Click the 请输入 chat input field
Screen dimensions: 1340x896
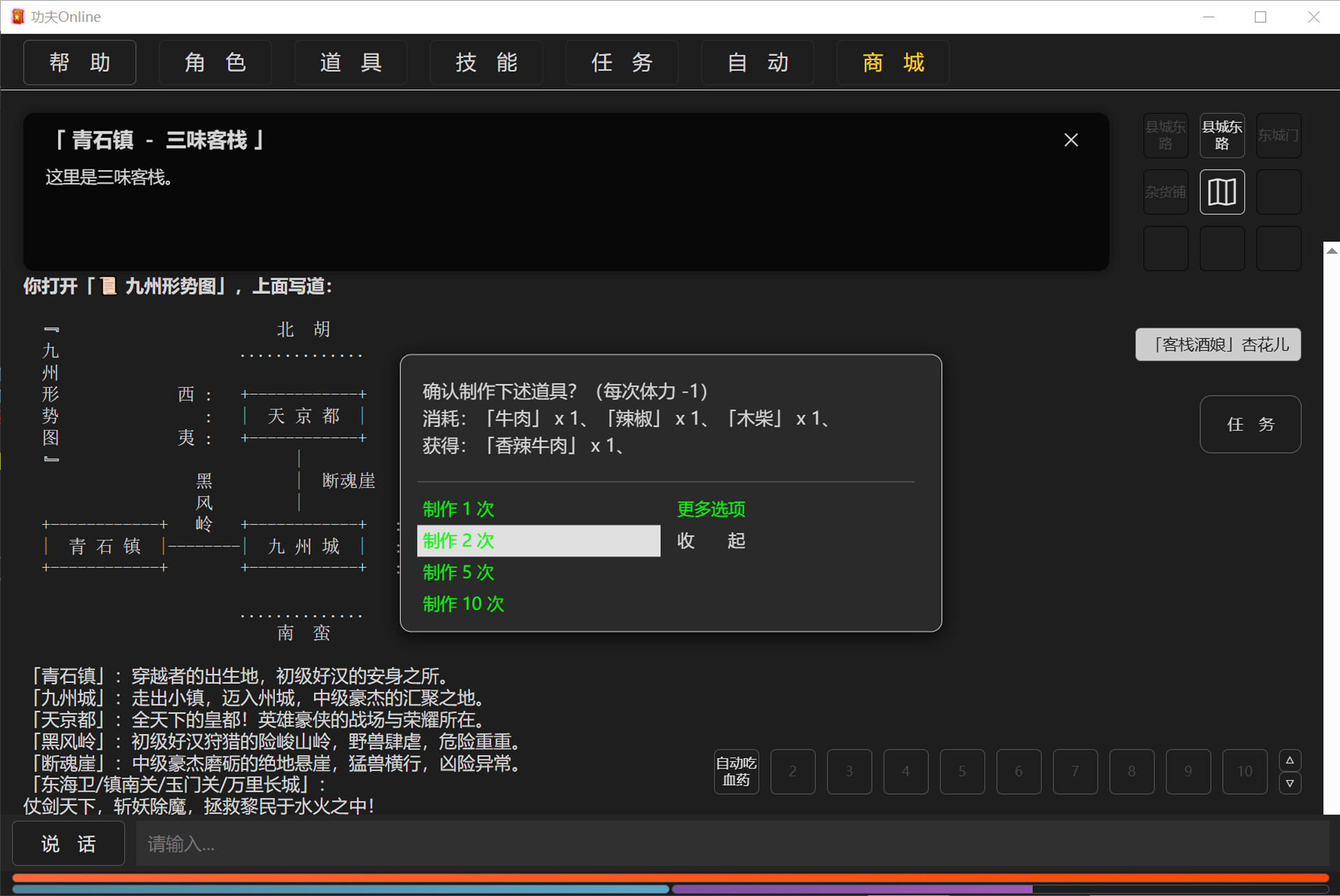pos(419,844)
